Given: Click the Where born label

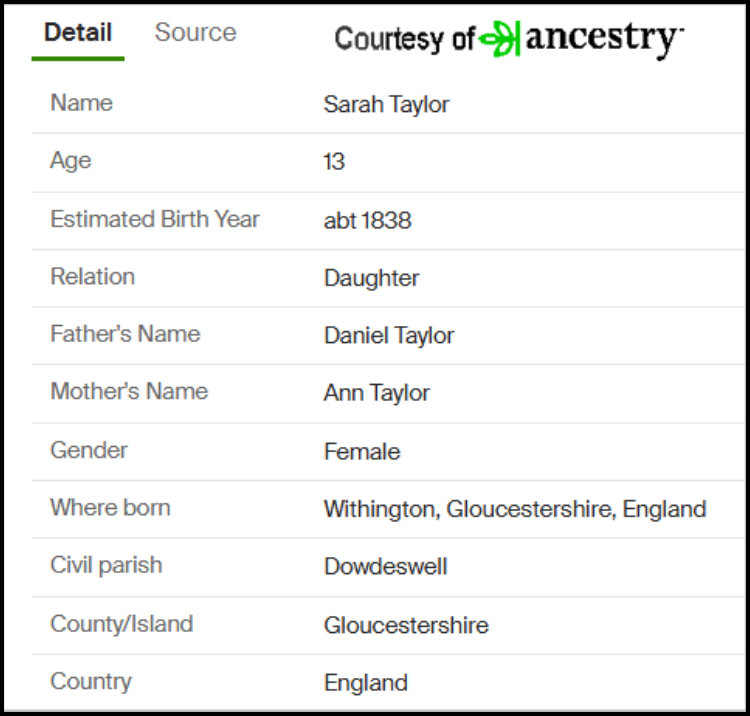Looking at the screenshot, I should [110, 507].
